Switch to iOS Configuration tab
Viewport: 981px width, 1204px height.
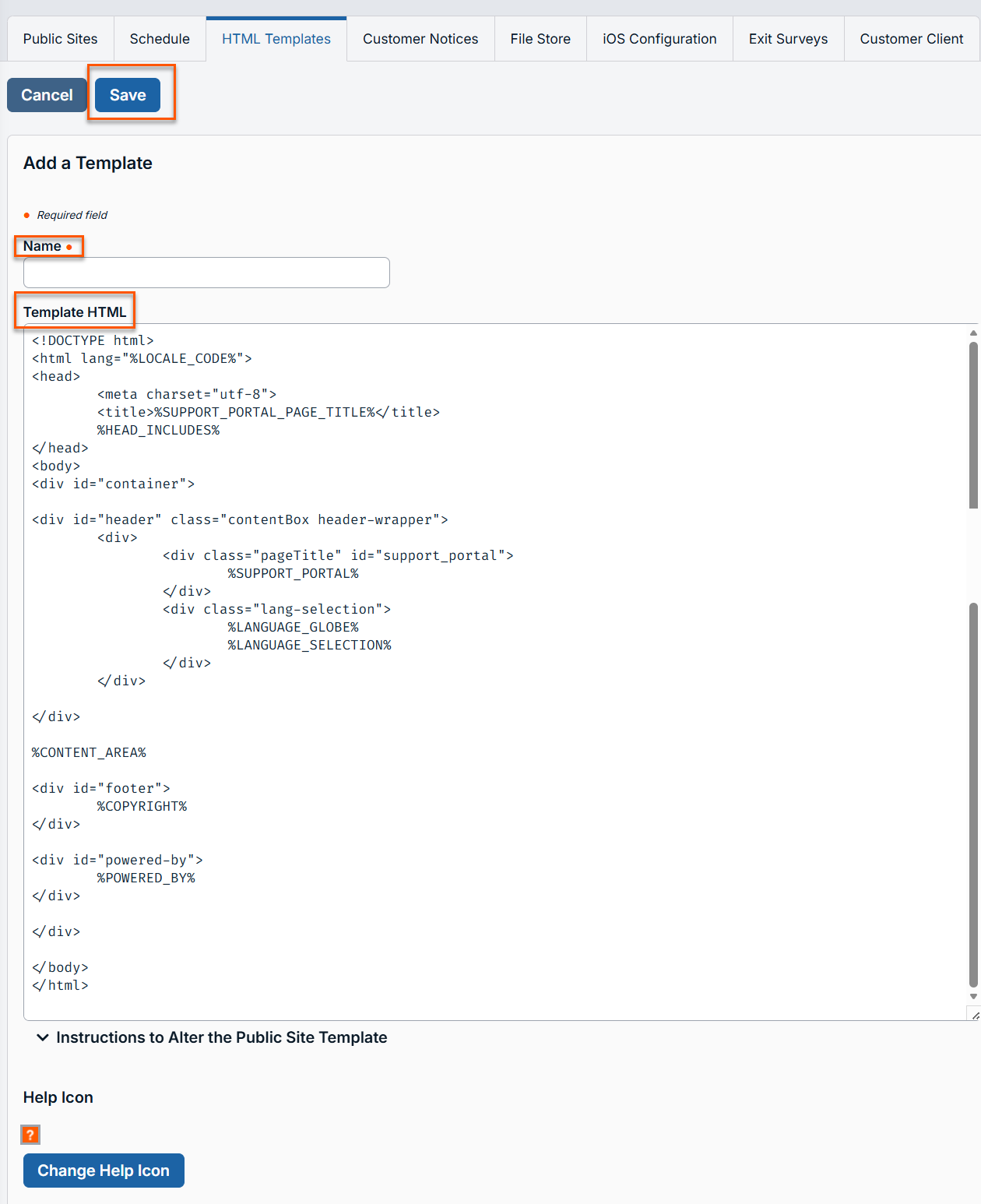pos(659,39)
